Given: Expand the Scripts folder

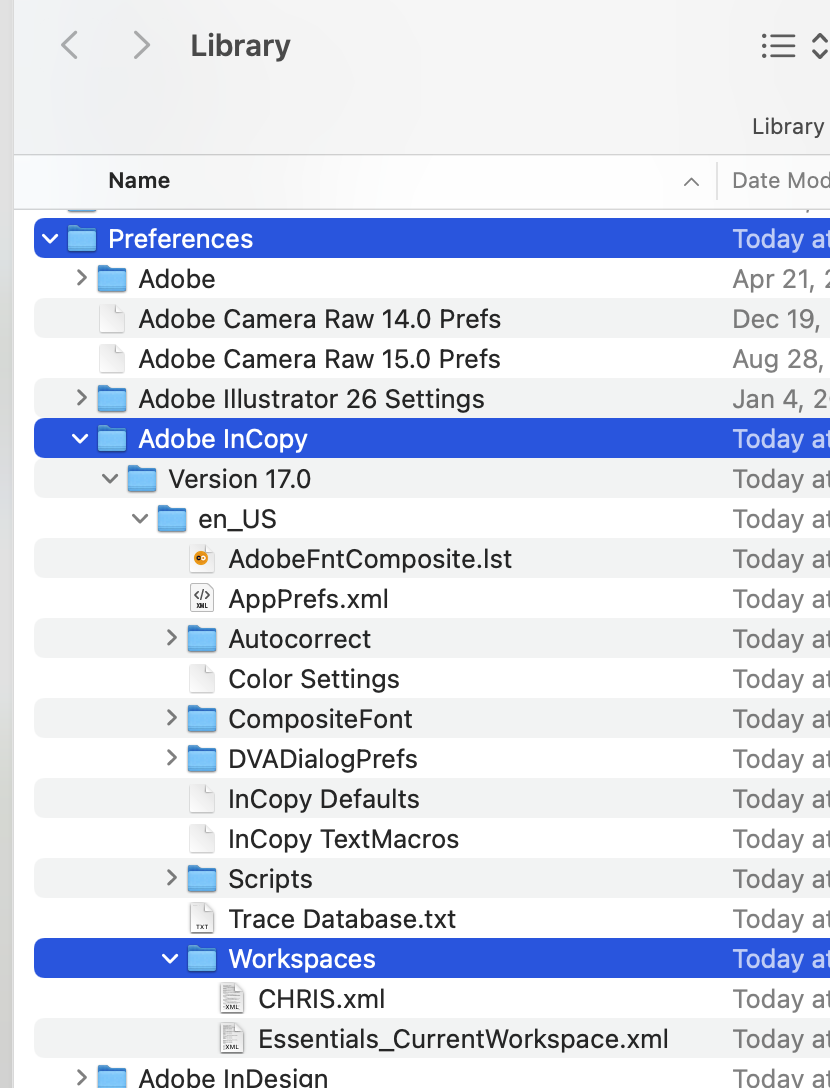Looking at the screenshot, I should 171,878.
